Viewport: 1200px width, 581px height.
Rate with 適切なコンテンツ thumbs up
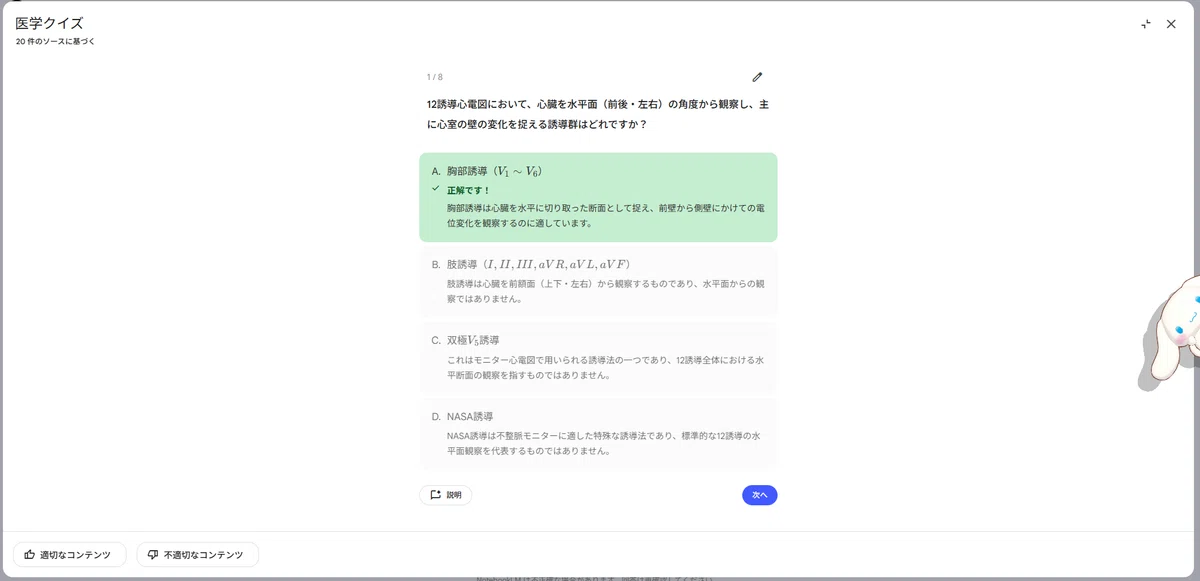(x=69, y=554)
